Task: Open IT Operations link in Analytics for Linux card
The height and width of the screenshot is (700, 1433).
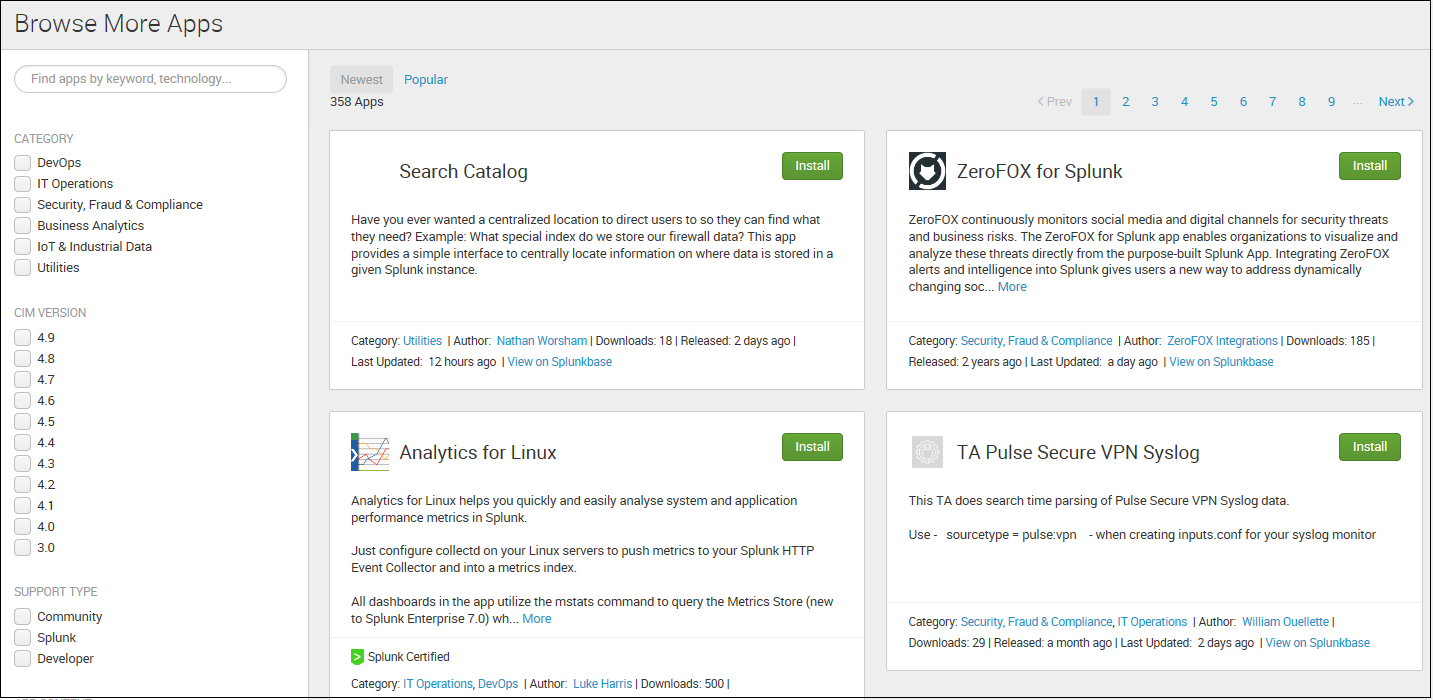Action: pos(437,684)
